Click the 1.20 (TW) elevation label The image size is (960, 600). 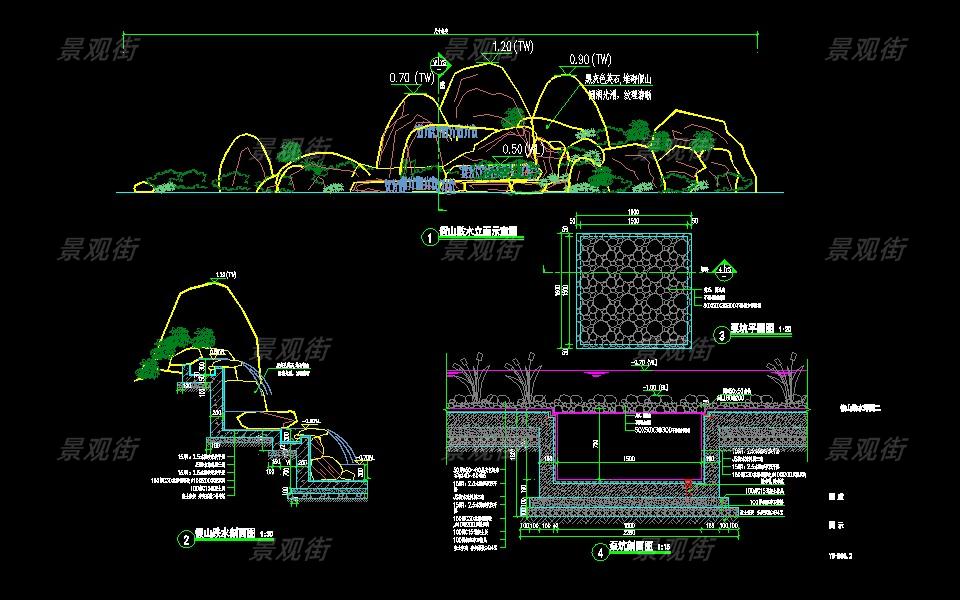(513, 47)
